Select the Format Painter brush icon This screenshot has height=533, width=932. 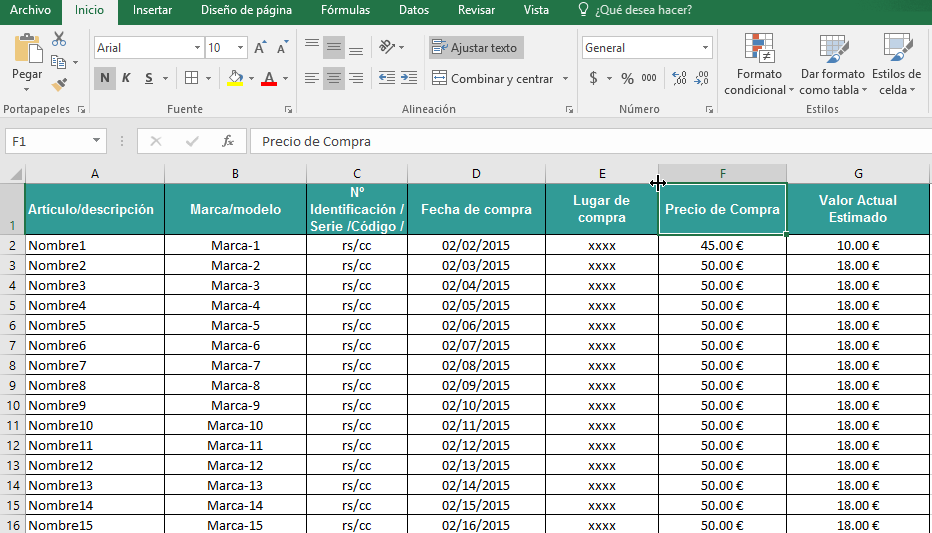[x=59, y=85]
